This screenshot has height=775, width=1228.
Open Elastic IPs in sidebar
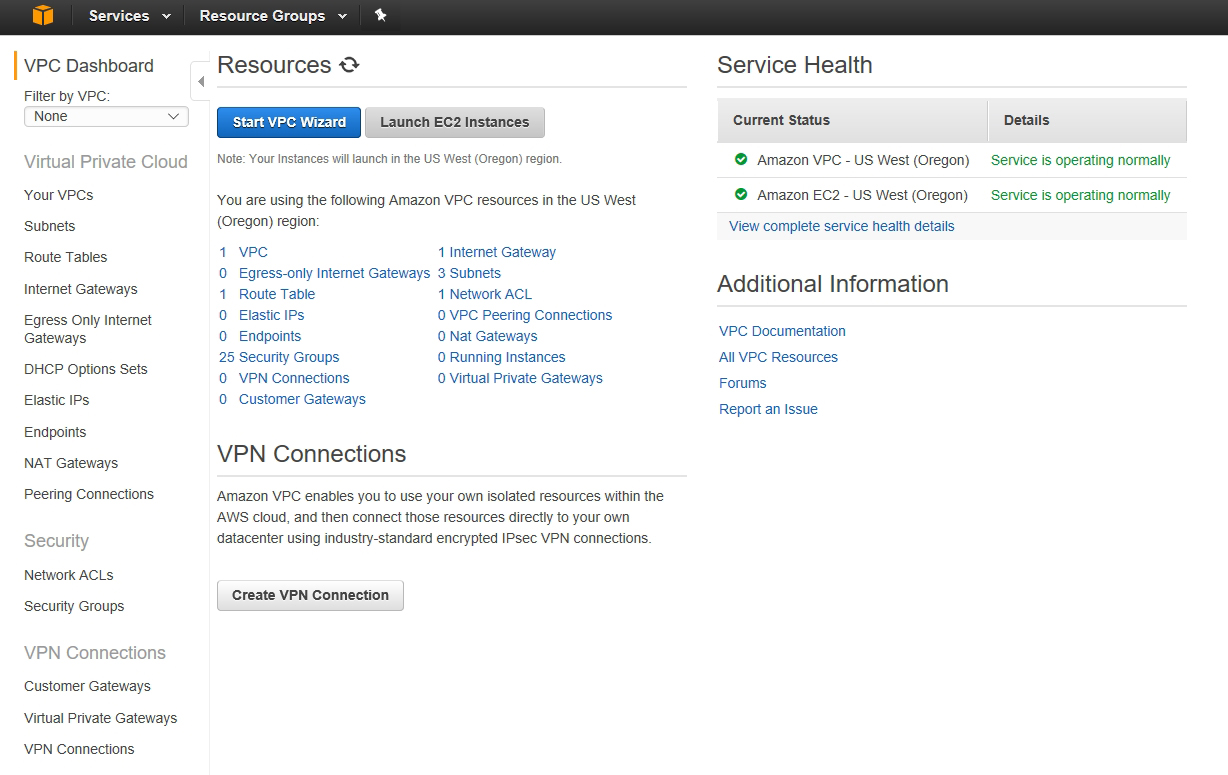[57, 400]
